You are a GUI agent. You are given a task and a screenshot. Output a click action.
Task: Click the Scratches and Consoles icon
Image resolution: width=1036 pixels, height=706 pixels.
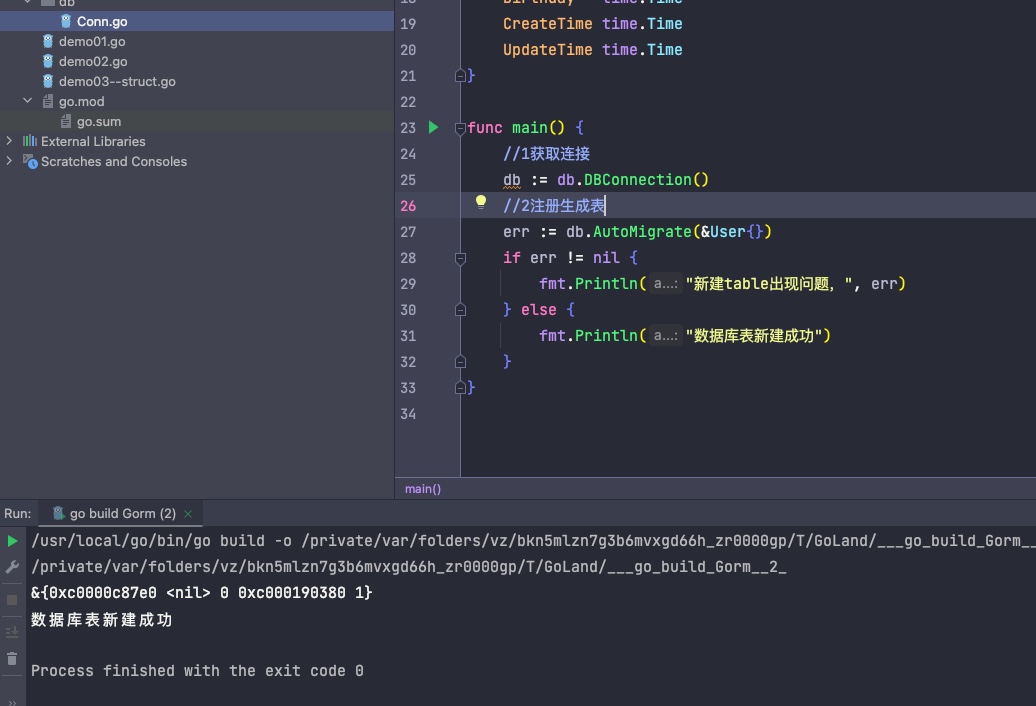pyautogui.click(x=30, y=161)
